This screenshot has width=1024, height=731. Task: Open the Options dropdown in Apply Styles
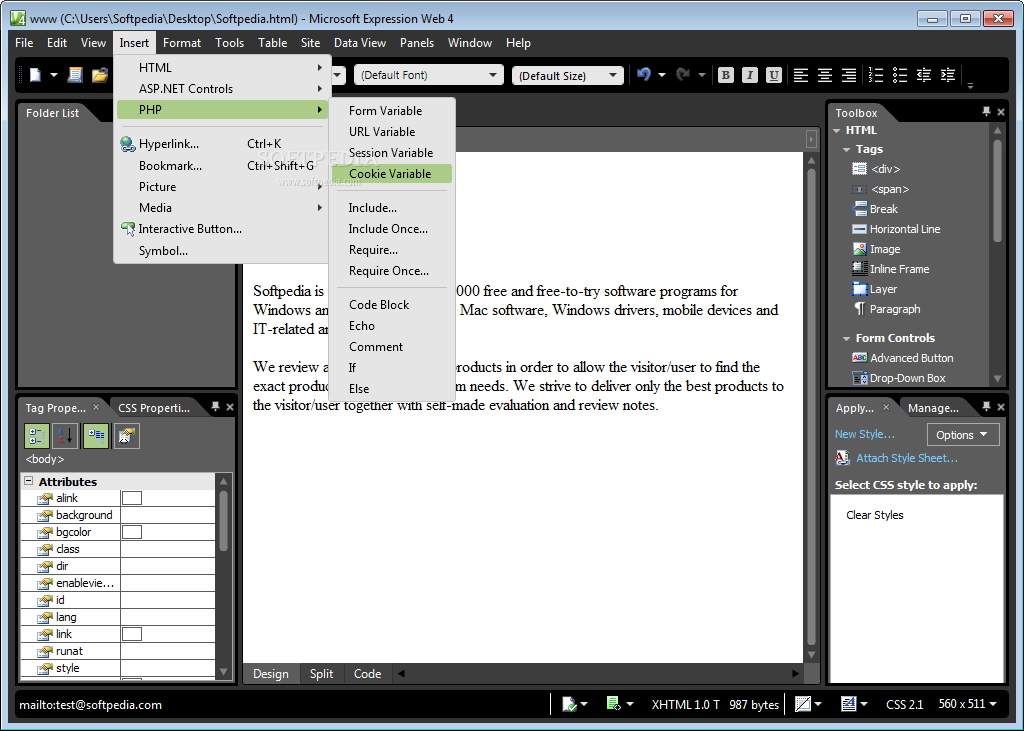click(963, 434)
